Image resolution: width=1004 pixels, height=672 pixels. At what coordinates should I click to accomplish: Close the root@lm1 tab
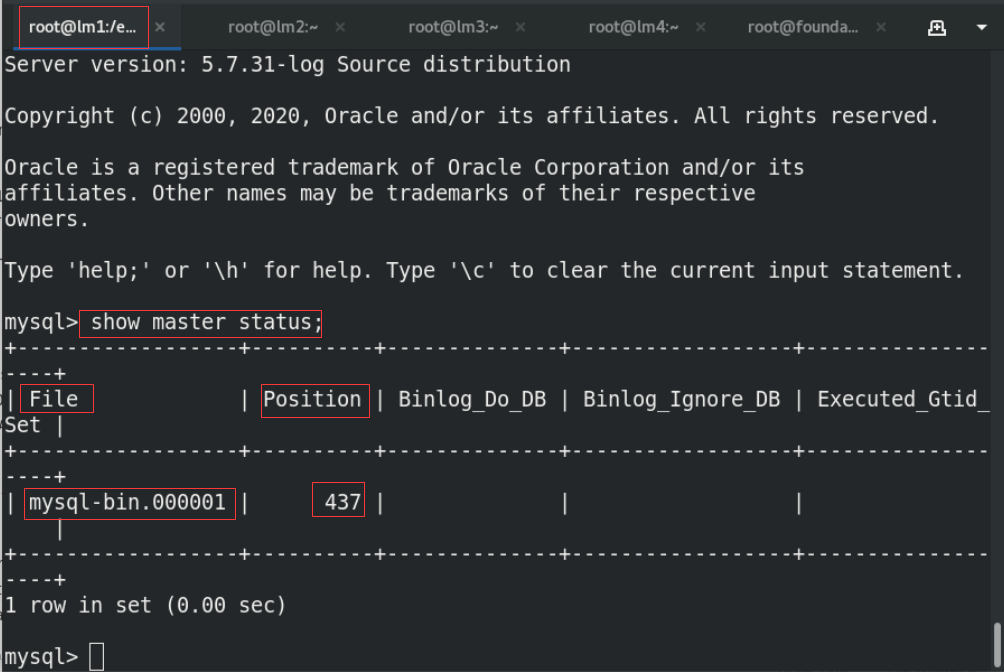(160, 27)
